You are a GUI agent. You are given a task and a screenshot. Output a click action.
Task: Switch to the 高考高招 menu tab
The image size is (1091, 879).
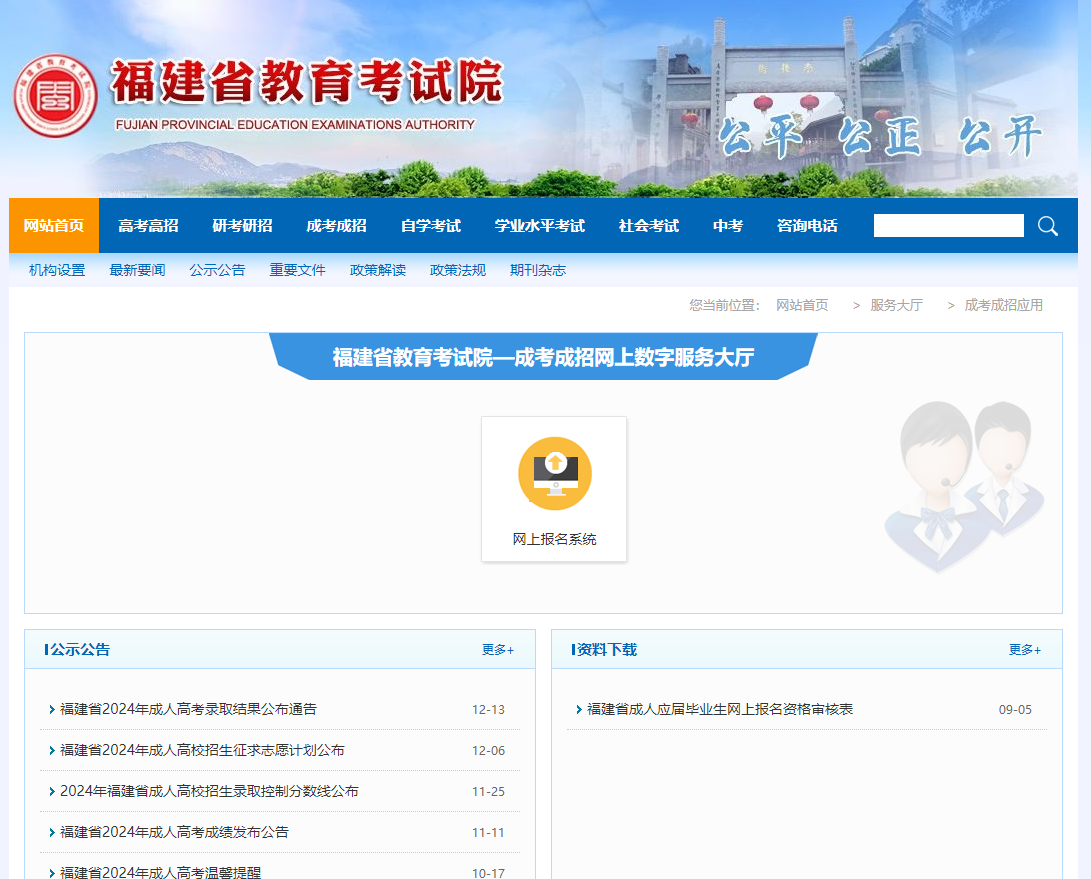point(147,226)
